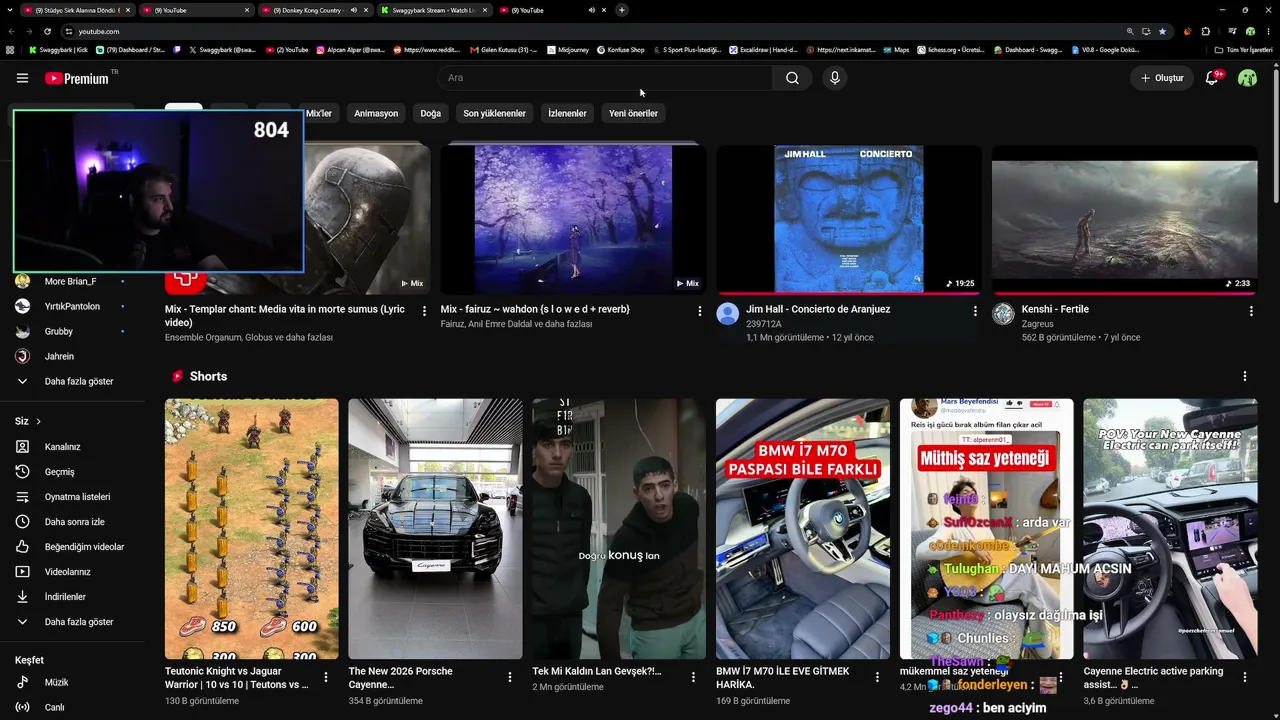
Task: Open more options for Jim Hall video
Action: tap(975, 311)
